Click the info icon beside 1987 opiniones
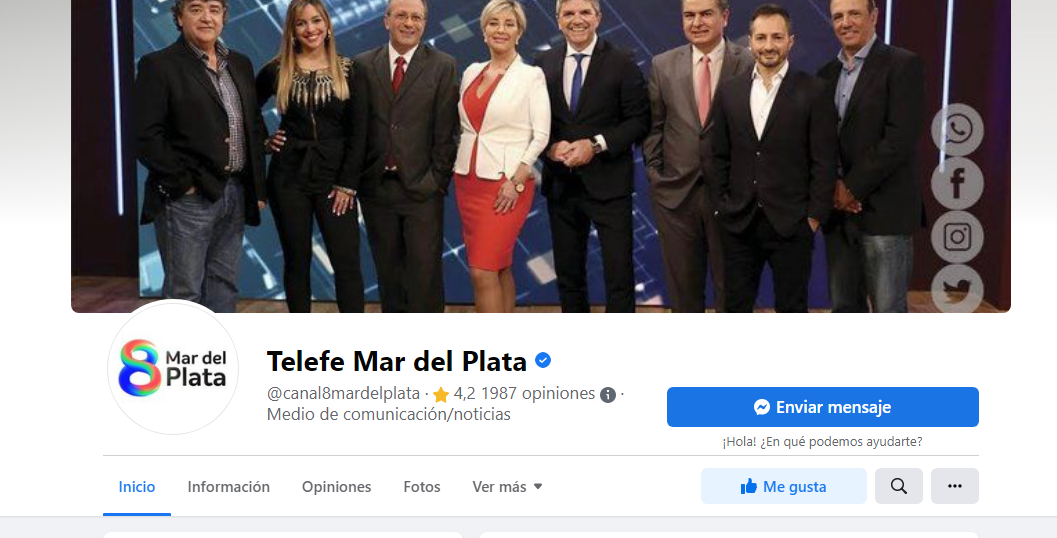1057x538 pixels. coord(608,394)
